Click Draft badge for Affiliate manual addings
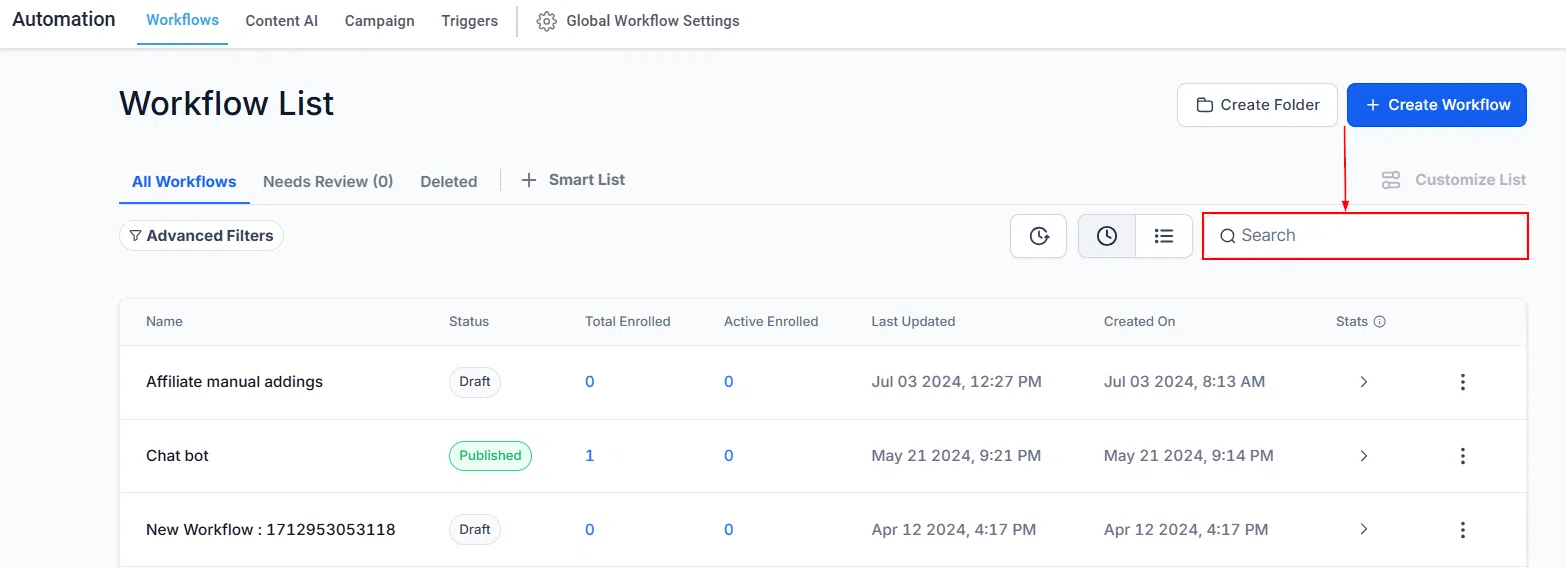Viewport: 1566px width, 568px height. 475,382
